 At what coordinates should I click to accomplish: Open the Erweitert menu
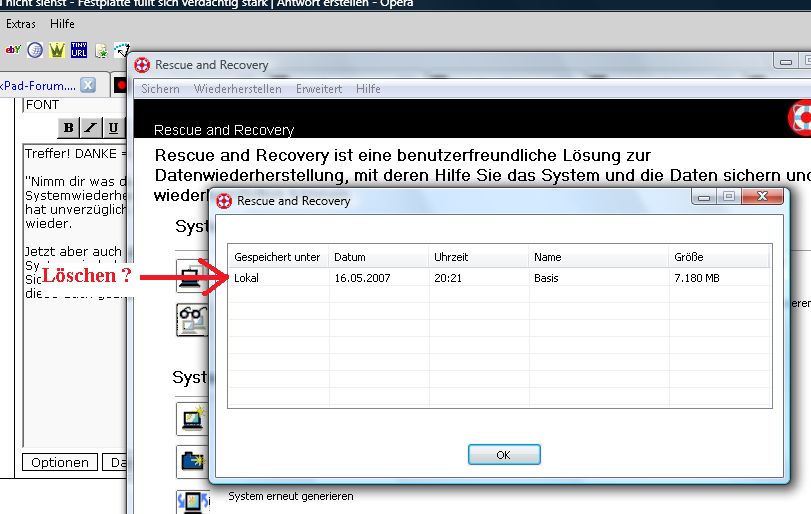319,89
